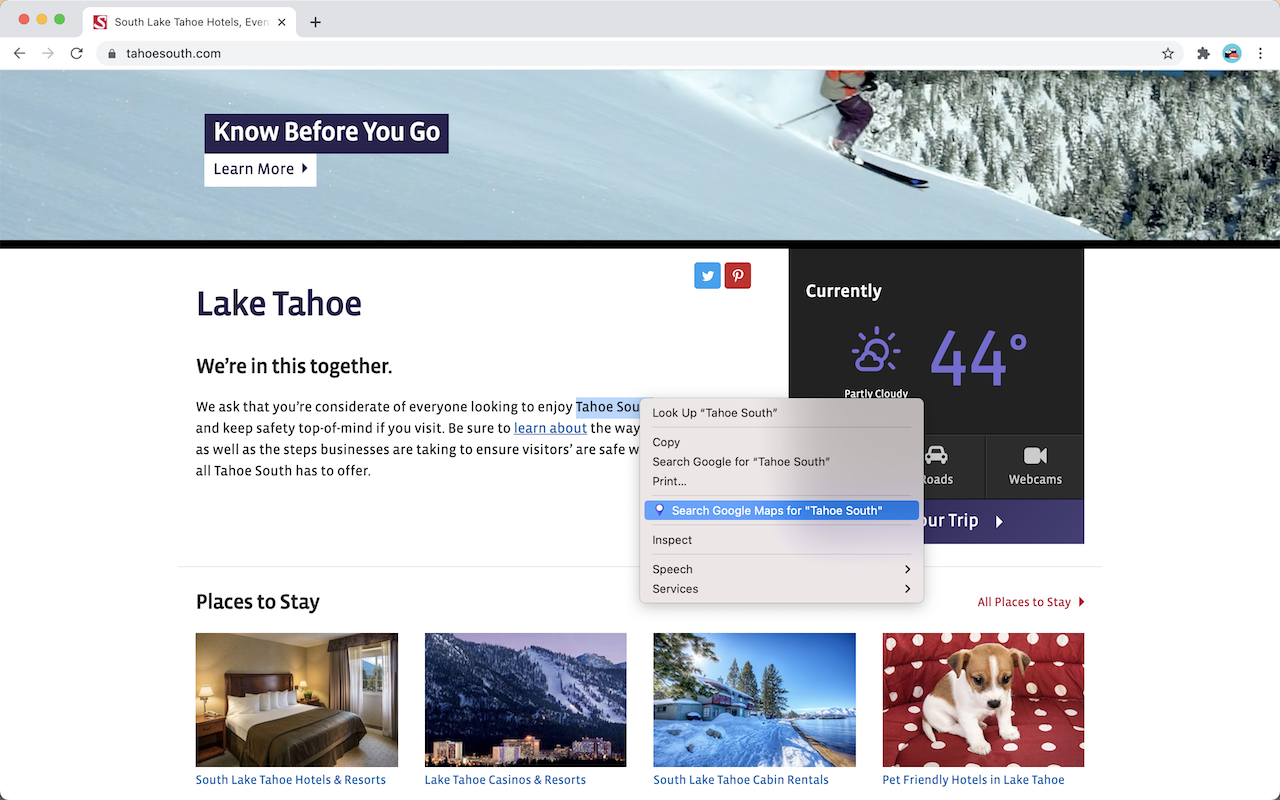
Task: Open Lake Tahoe Casinos & Resorts link
Action: click(505, 780)
